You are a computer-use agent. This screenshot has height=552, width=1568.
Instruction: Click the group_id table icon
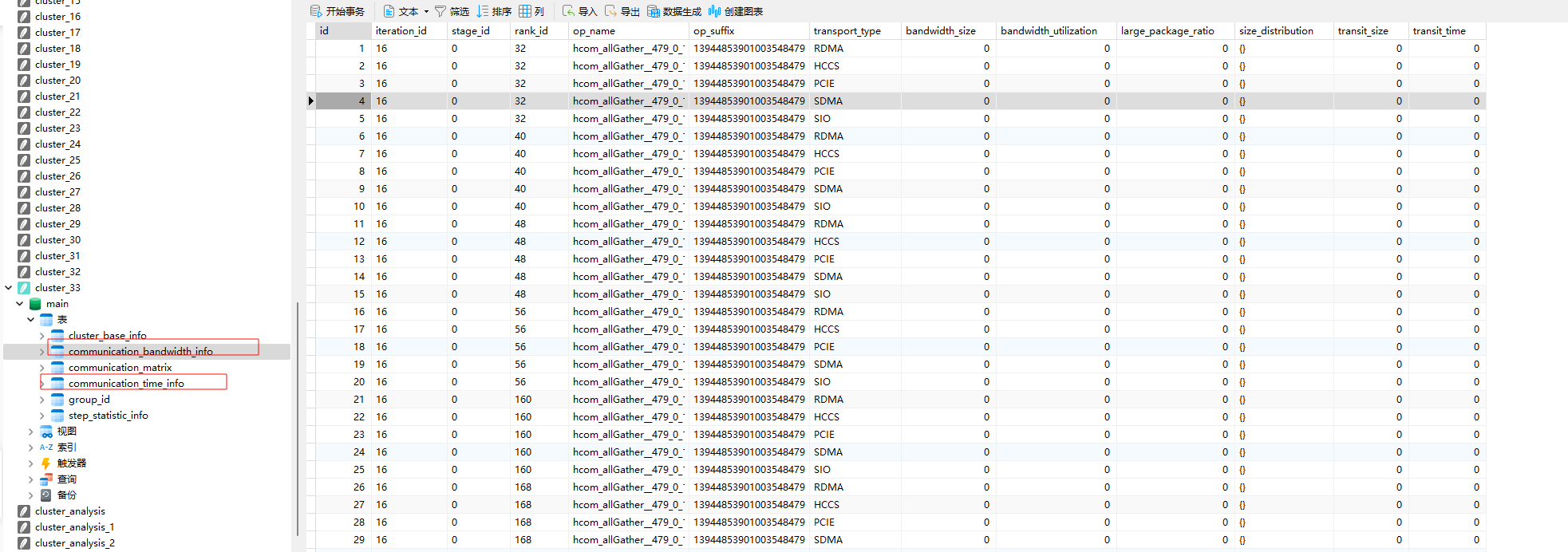(57, 400)
